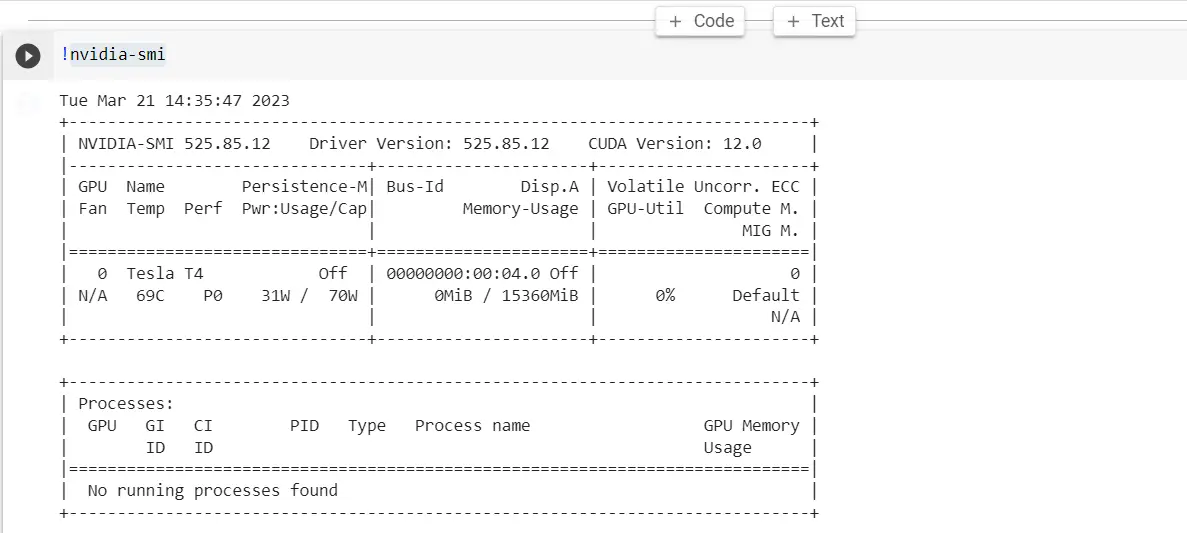The width and height of the screenshot is (1187, 533).
Task: Click the 0MiB / 15360MiB memory usage
Action: (506, 295)
